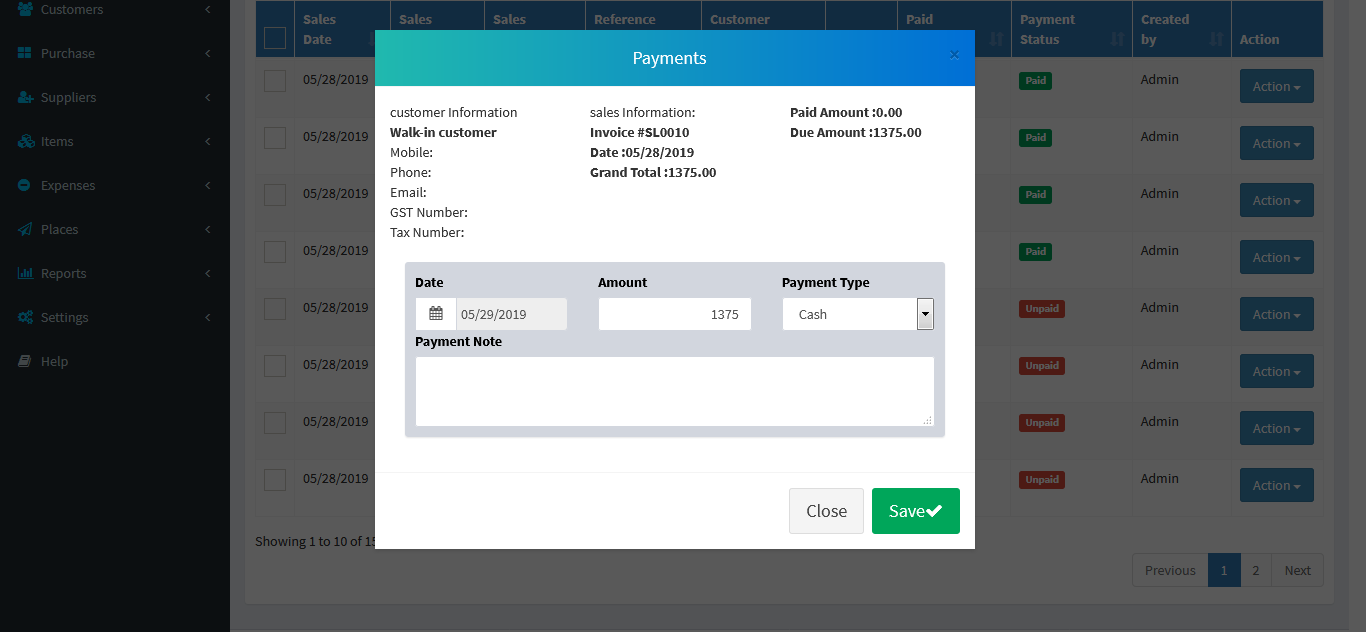Image resolution: width=1366 pixels, height=632 pixels.
Task: Click the Help book icon
Action: (25, 361)
